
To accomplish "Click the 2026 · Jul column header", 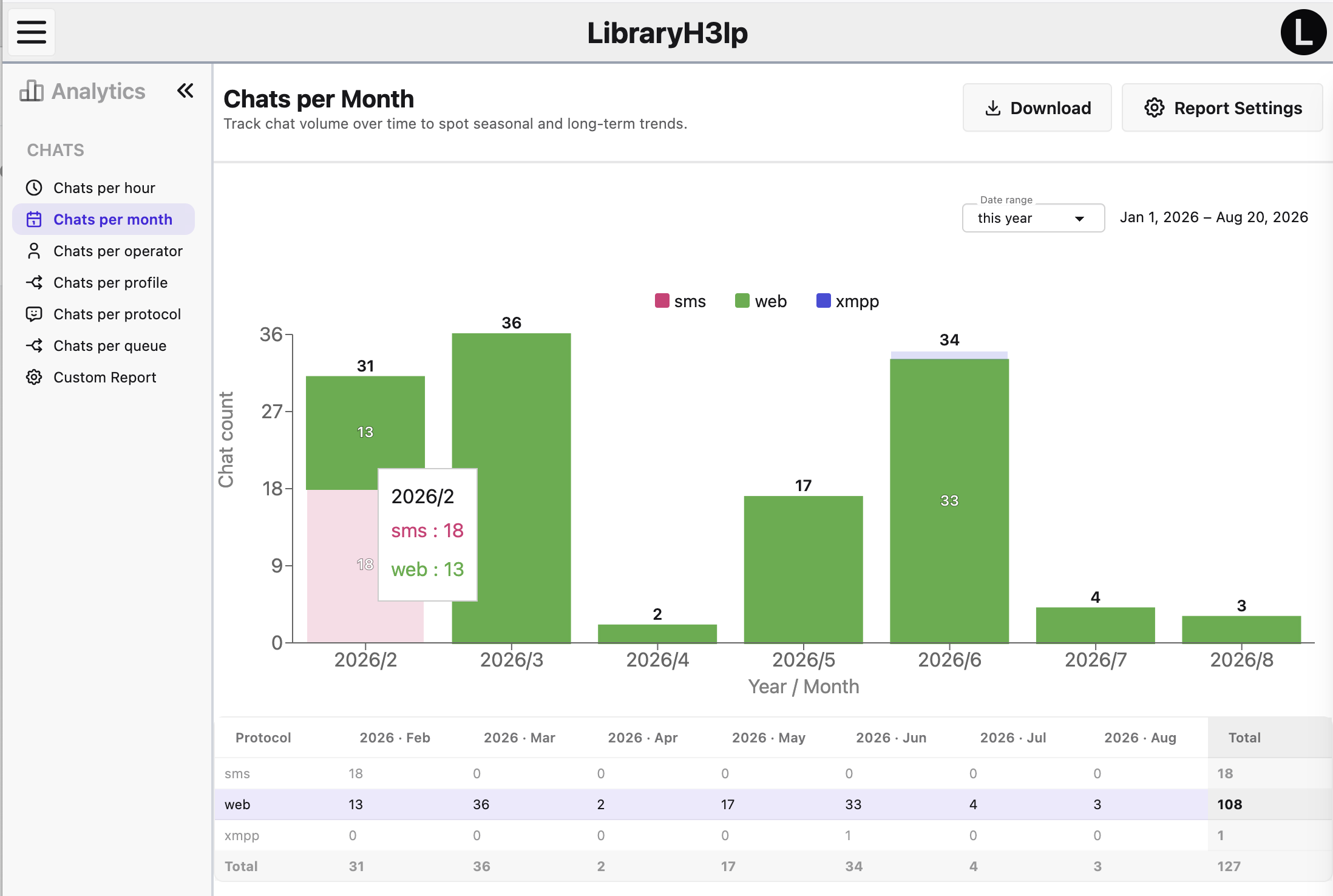I will pos(1013,738).
